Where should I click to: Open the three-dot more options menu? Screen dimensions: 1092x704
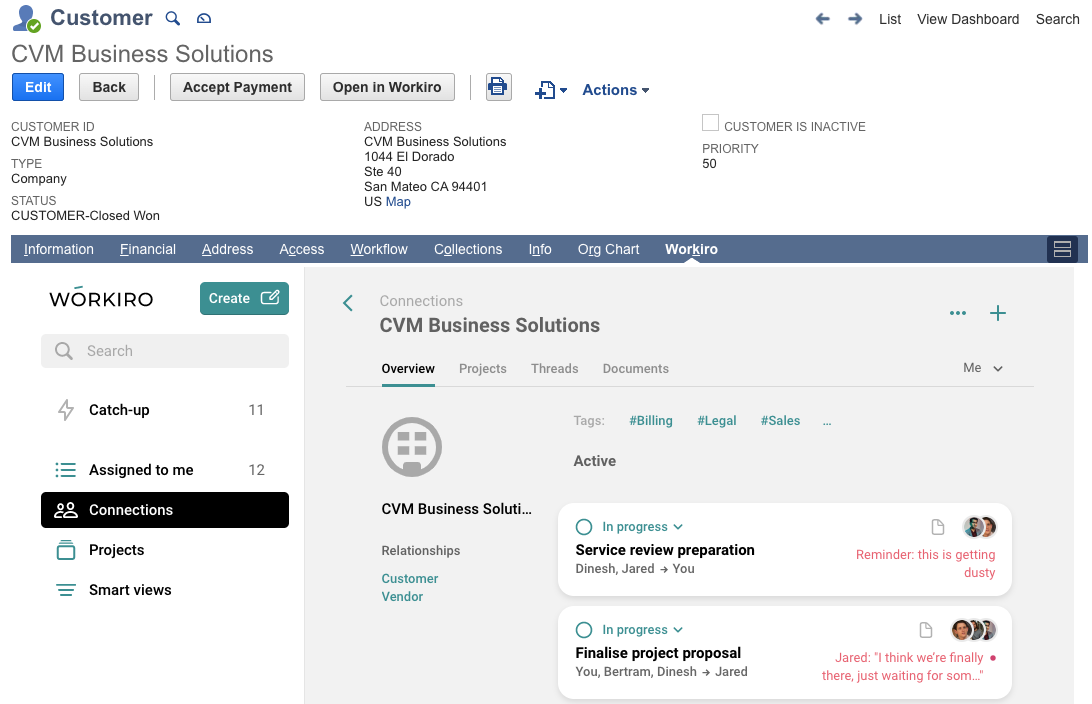point(958,313)
